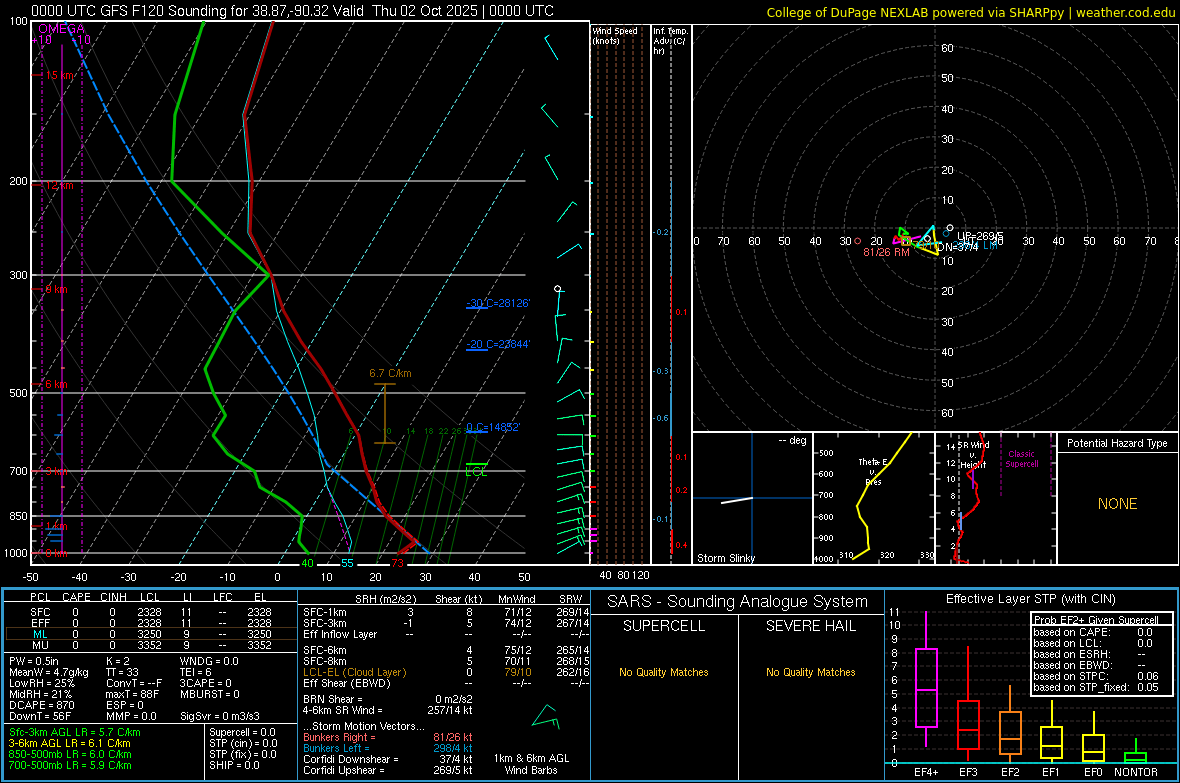Click the 850-500mb LR = 6.0 C/km line
This screenshot has height=783, width=1180.
tap(70, 754)
